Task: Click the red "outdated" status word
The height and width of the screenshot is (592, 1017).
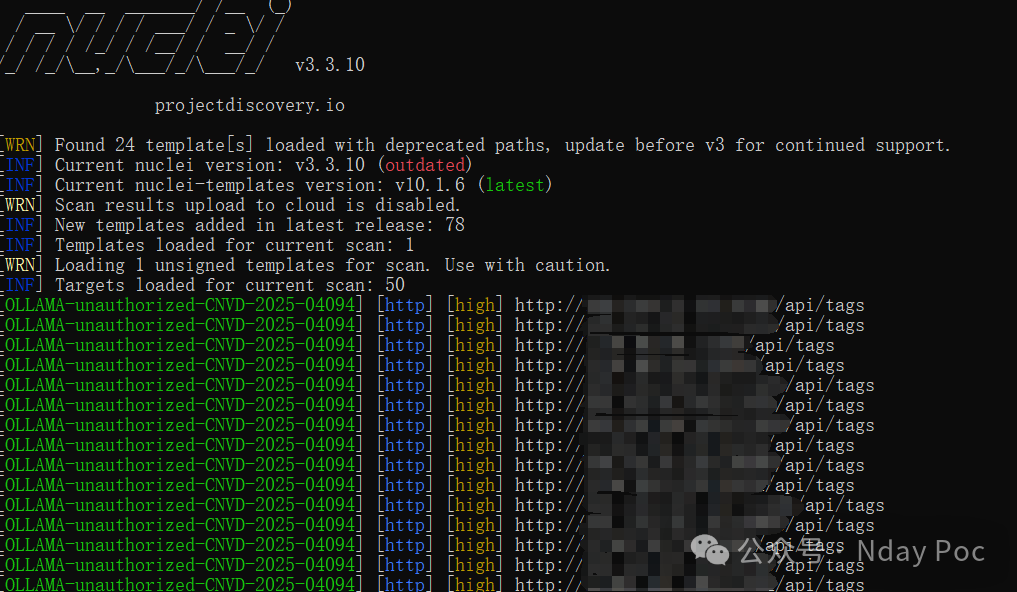Action: [x=425, y=165]
